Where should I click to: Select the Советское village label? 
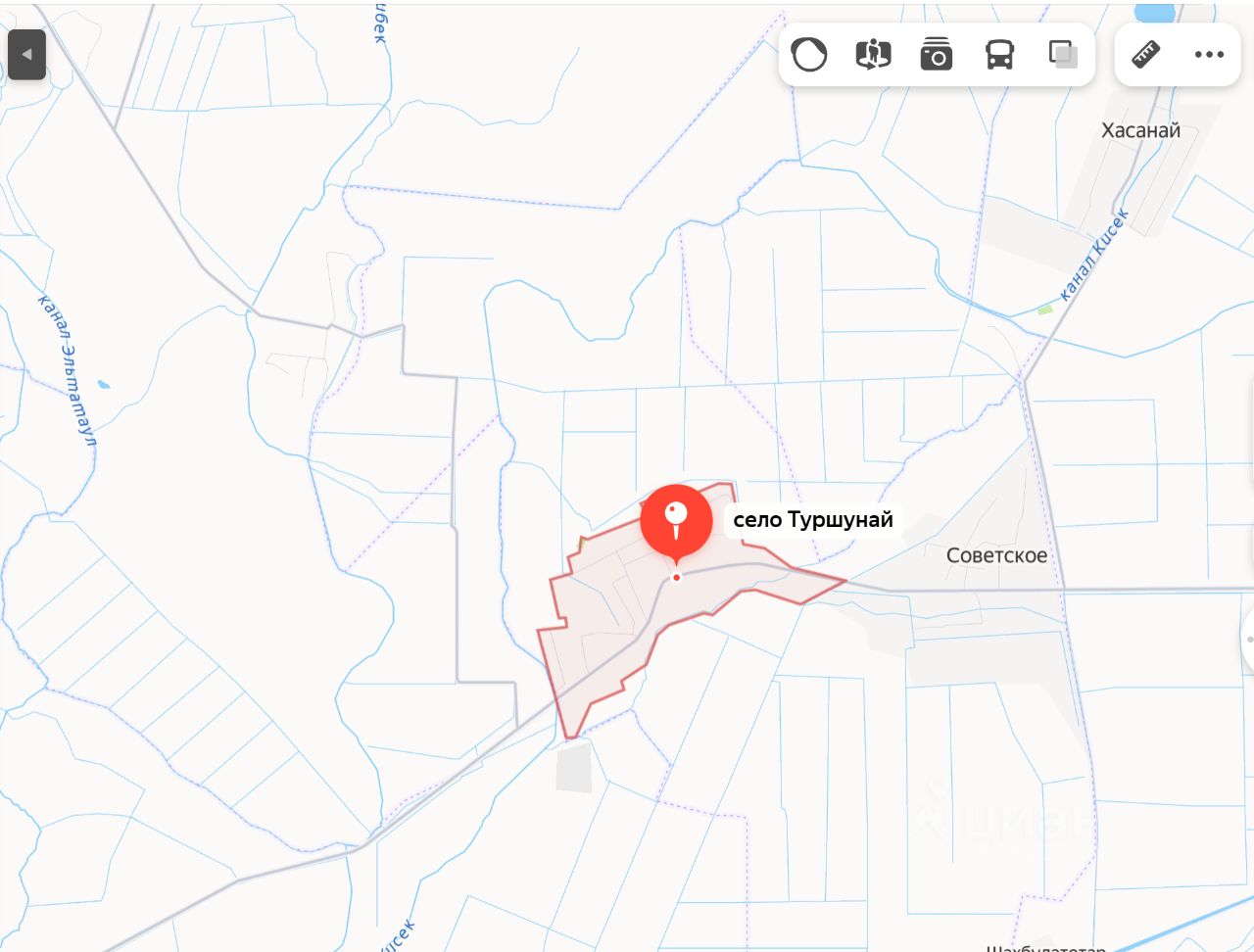pos(996,555)
